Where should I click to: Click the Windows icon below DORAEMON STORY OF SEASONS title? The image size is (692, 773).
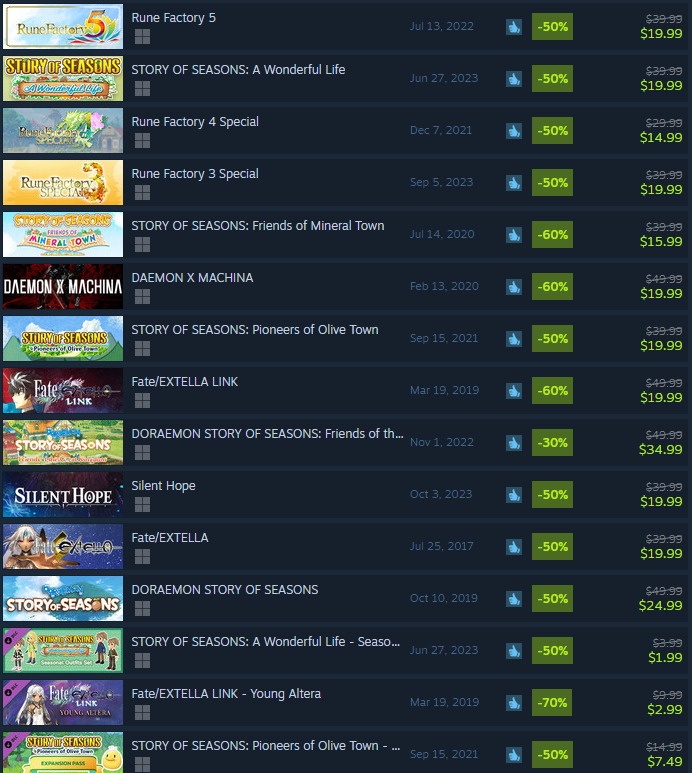[142, 609]
